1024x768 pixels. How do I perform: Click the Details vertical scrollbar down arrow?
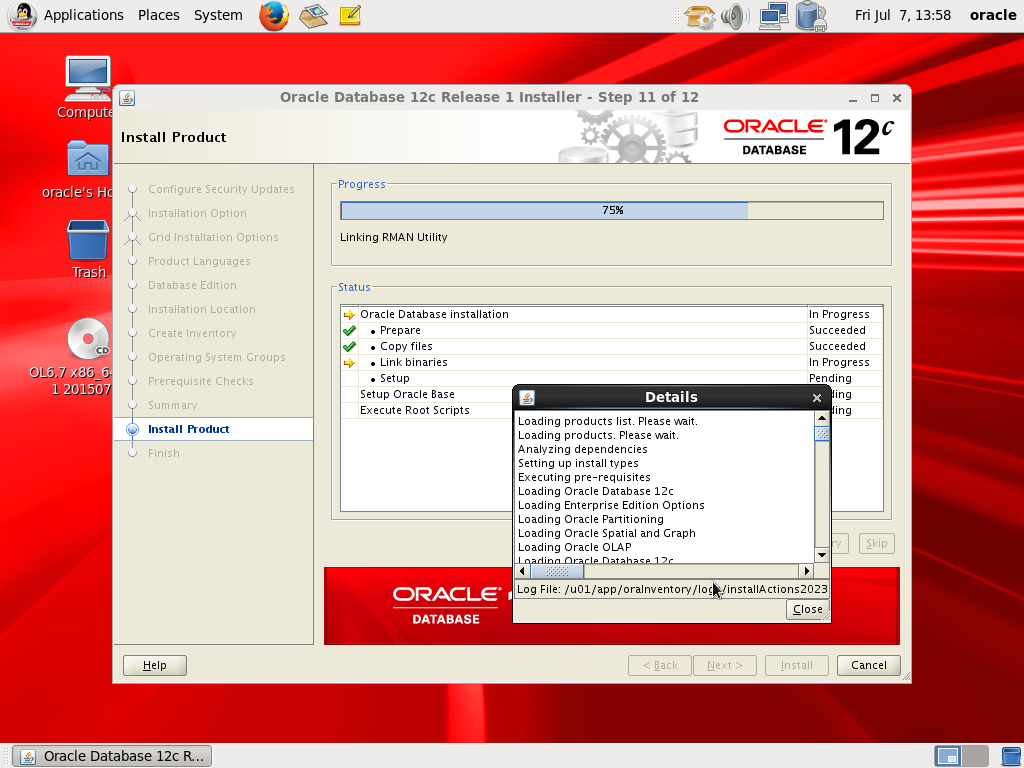pyautogui.click(x=822, y=555)
